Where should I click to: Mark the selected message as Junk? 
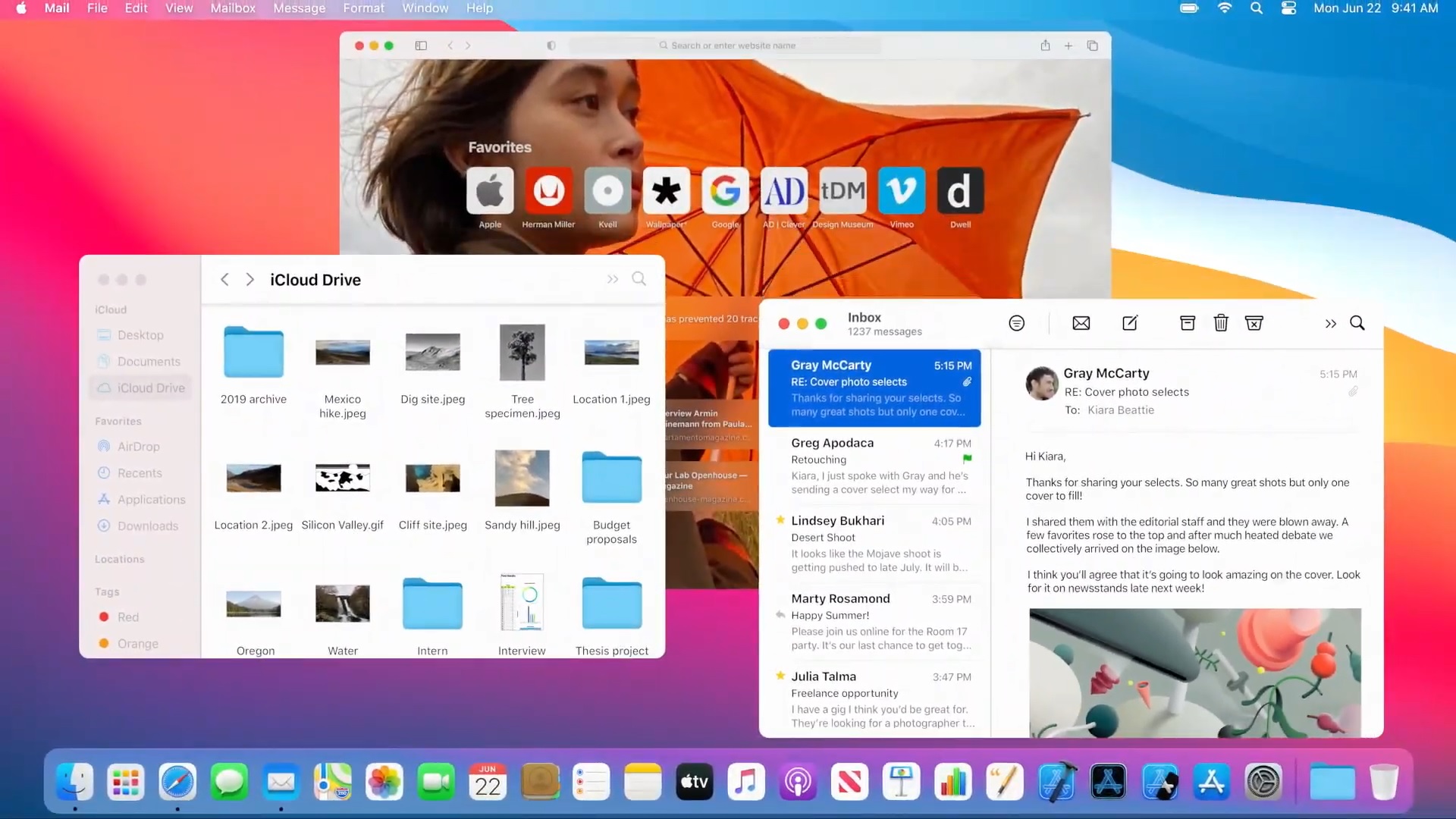[1254, 322]
